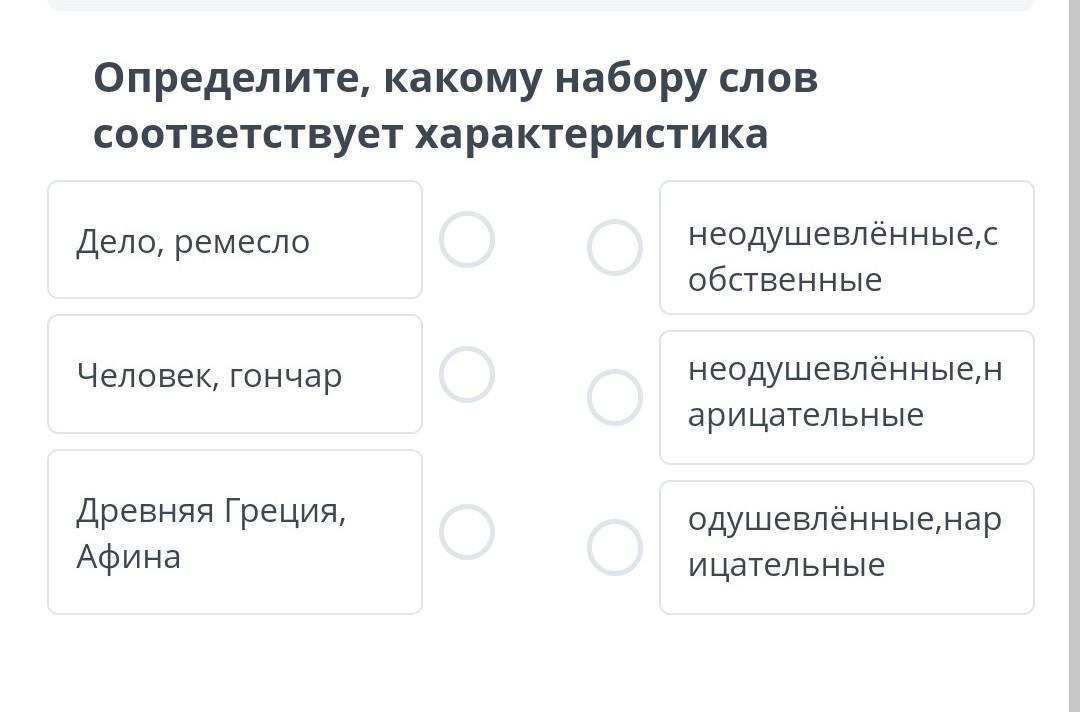
Task: Click the vertical scrollbar on right edge
Action: tap(1074, 356)
